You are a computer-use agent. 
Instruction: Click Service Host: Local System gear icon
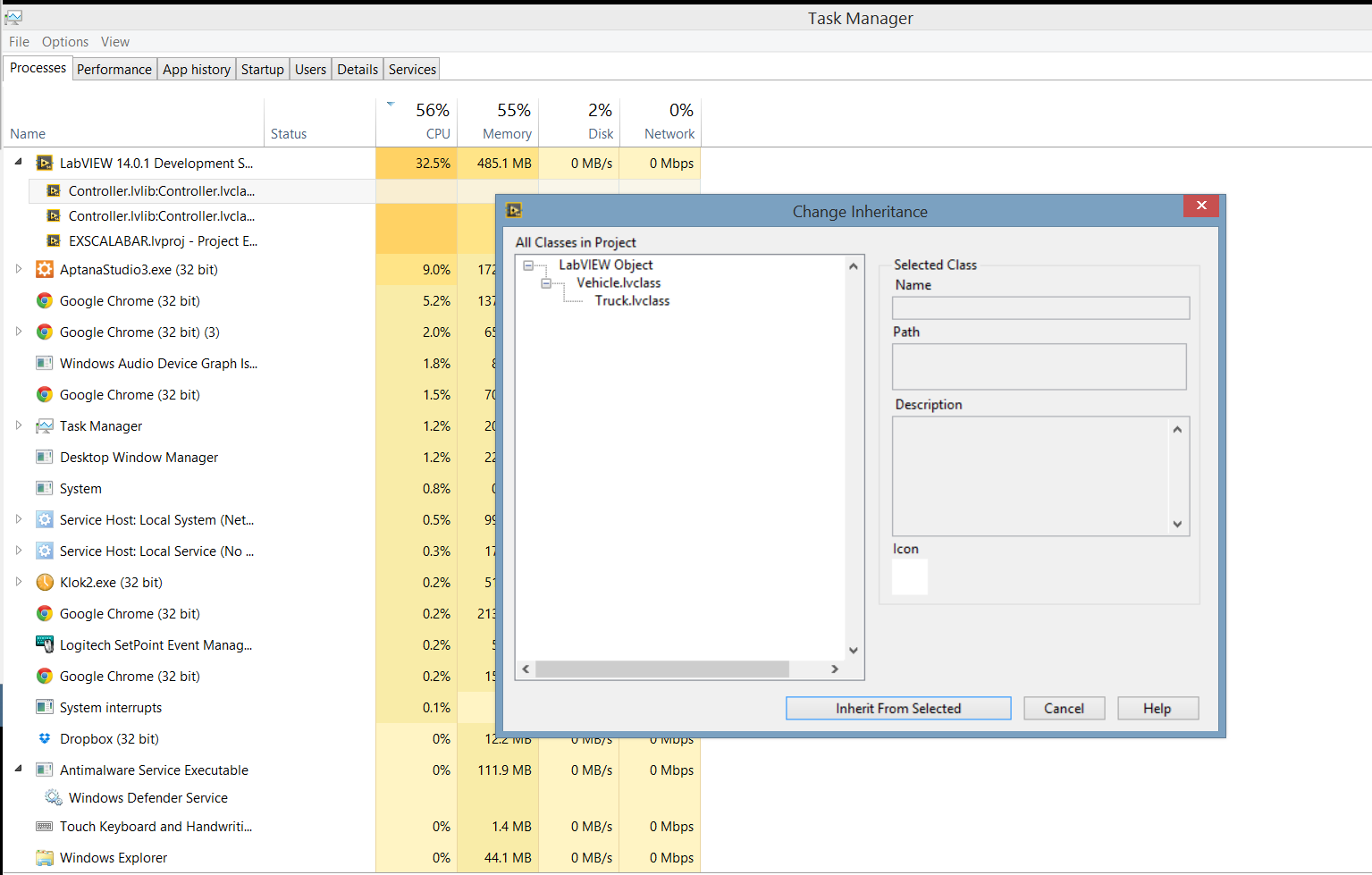(44, 519)
